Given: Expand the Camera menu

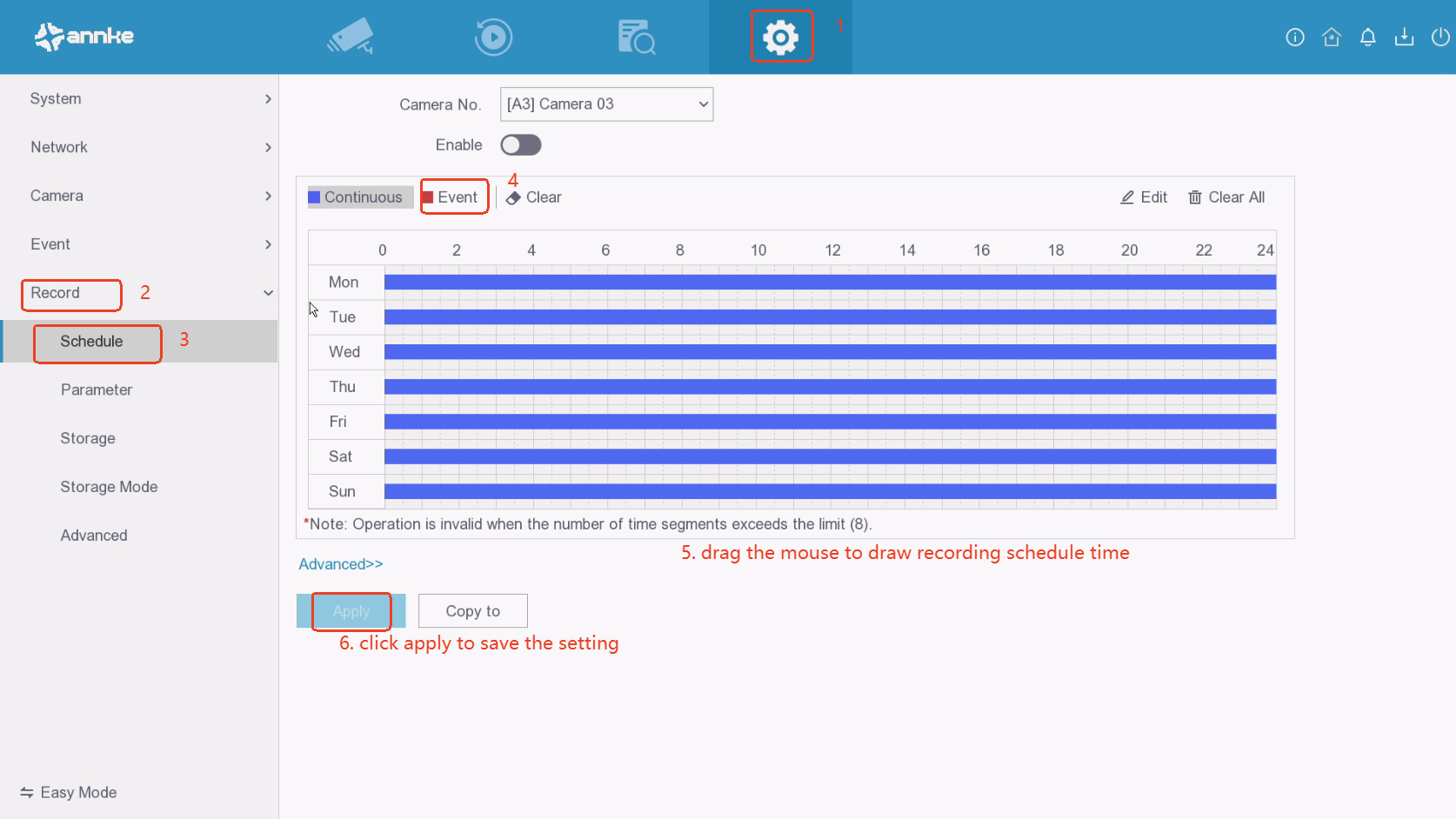Looking at the screenshot, I should [x=139, y=196].
